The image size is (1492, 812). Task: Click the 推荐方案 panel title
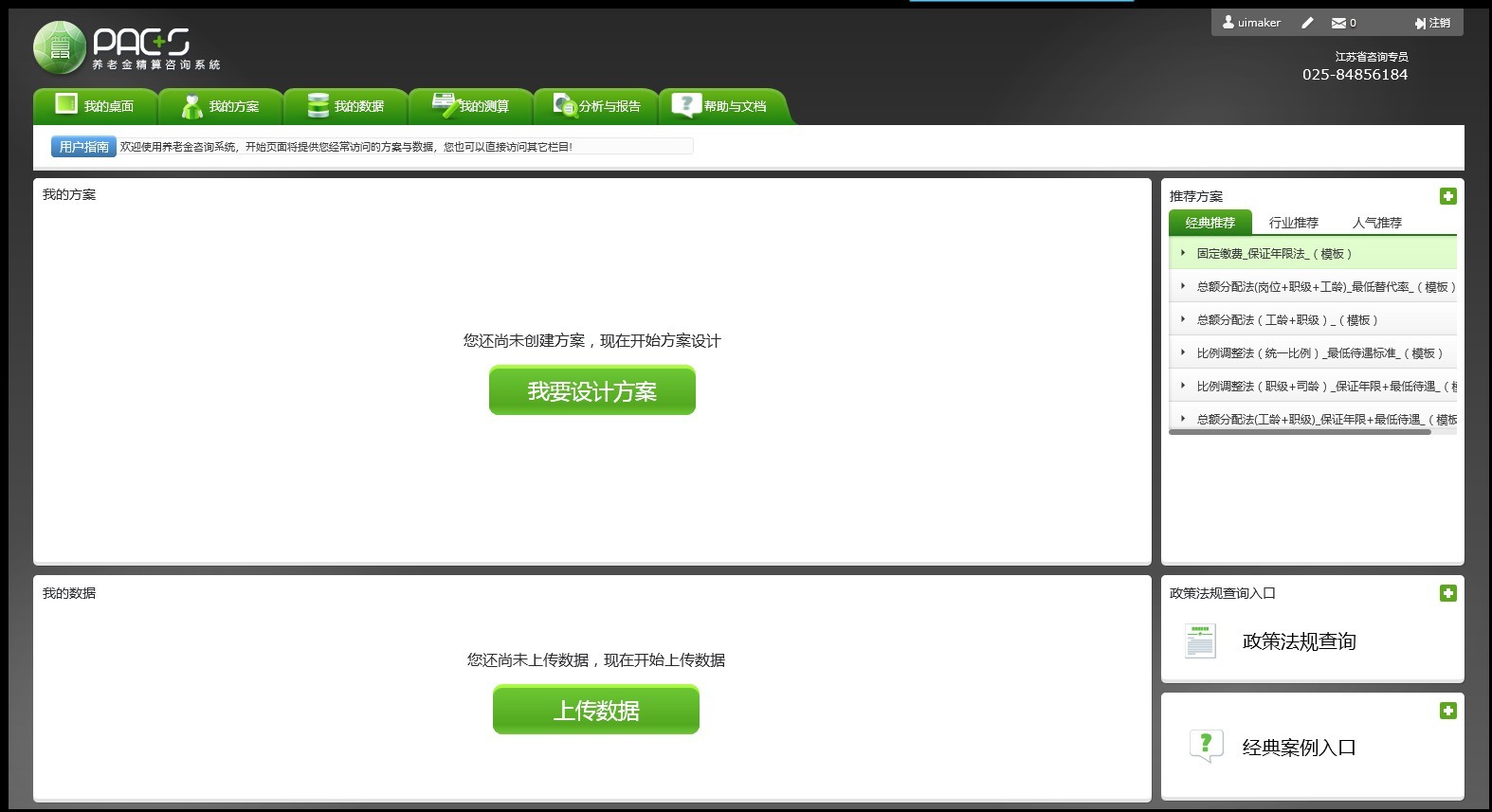pyautogui.click(x=1196, y=196)
